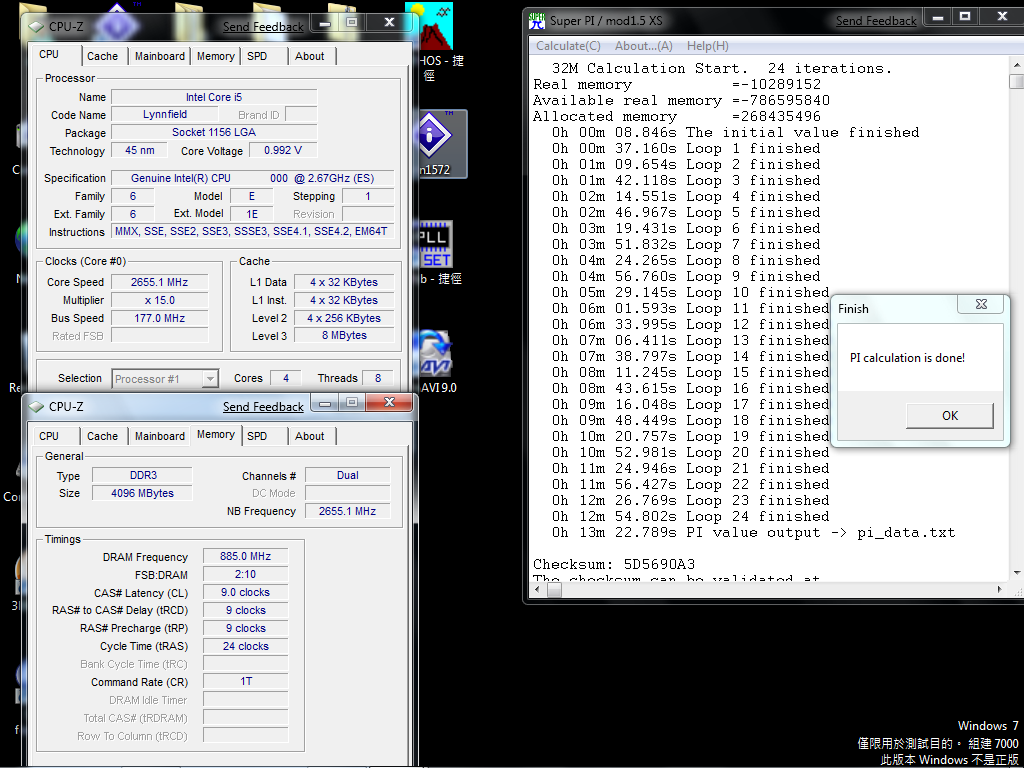Select Mainboard tab in lower CPU-Z window
Screen dimensions: 1024x768
159,436
